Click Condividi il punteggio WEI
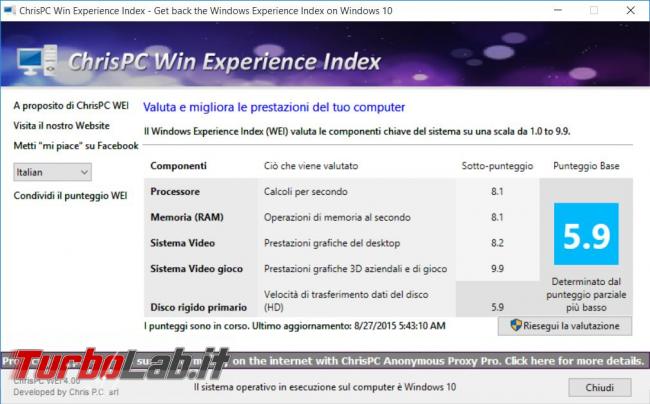 pos(70,196)
